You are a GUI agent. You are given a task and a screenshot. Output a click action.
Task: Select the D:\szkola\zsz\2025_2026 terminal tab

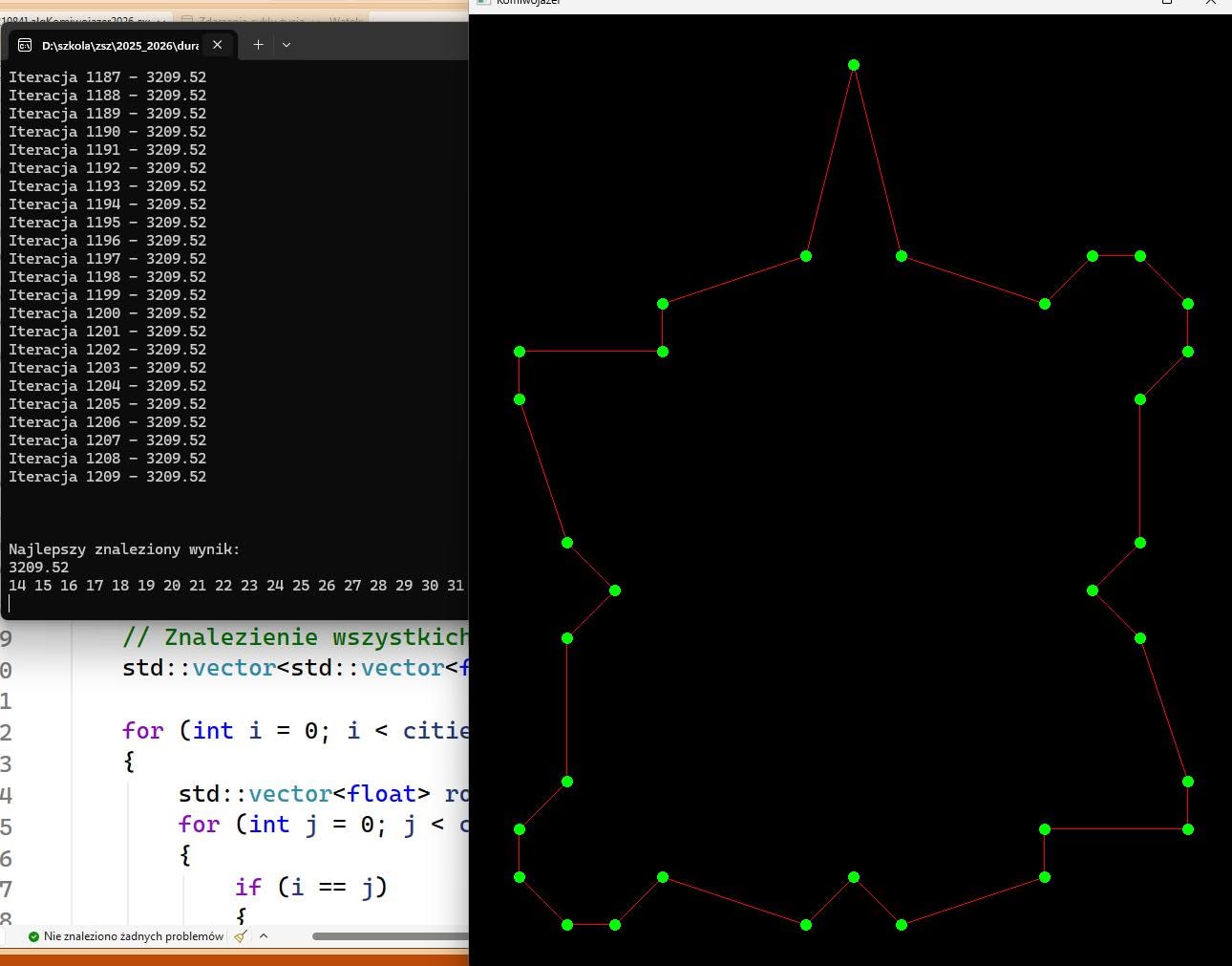coord(120,44)
